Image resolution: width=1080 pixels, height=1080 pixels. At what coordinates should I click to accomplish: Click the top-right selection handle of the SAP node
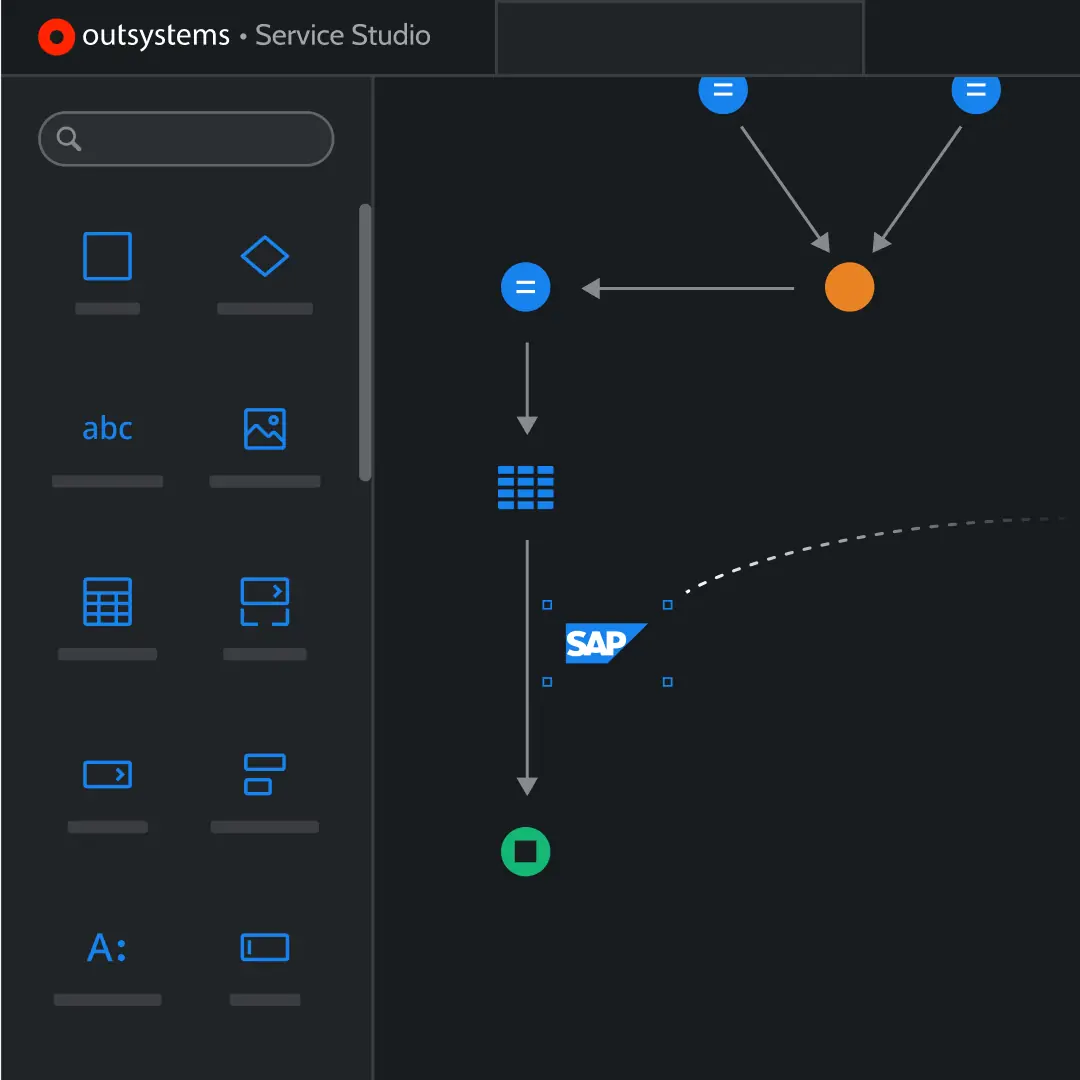click(667, 605)
